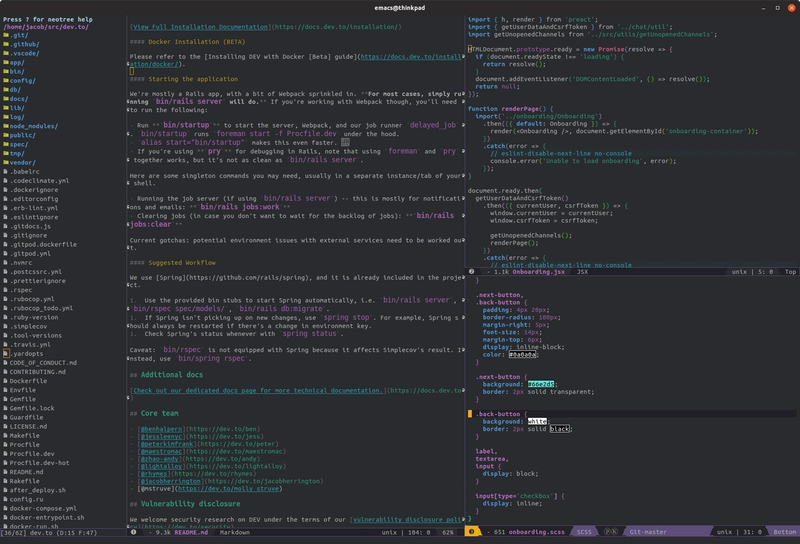Click Markdown major mode in README modeline
The width and height of the screenshot is (800, 544).
(x=235, y=532)
